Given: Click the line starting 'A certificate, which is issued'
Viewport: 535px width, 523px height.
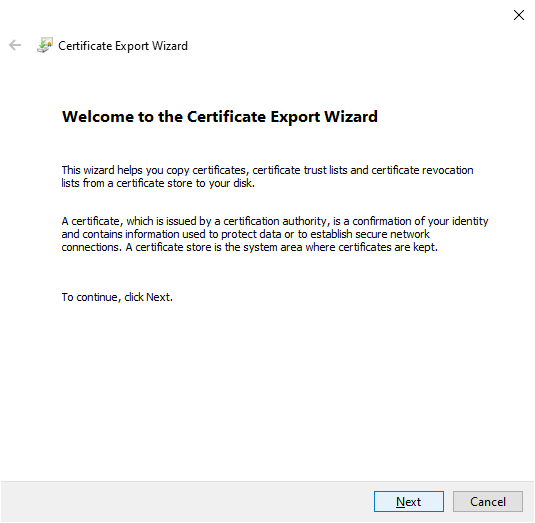Looking at the screenshot, I should tap(275, 221).
